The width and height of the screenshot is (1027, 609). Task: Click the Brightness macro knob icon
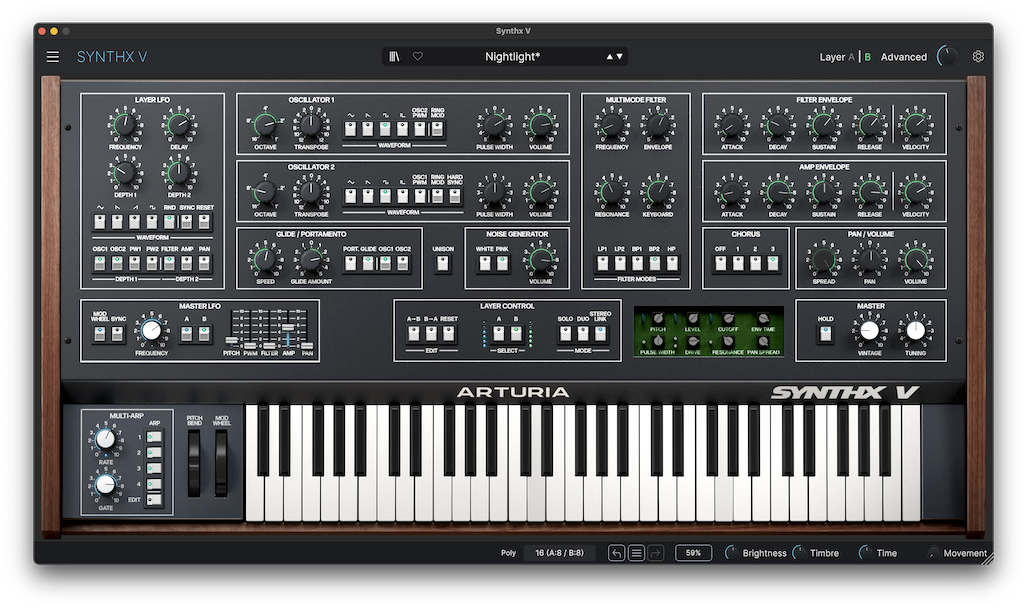[x=732, y=552]
